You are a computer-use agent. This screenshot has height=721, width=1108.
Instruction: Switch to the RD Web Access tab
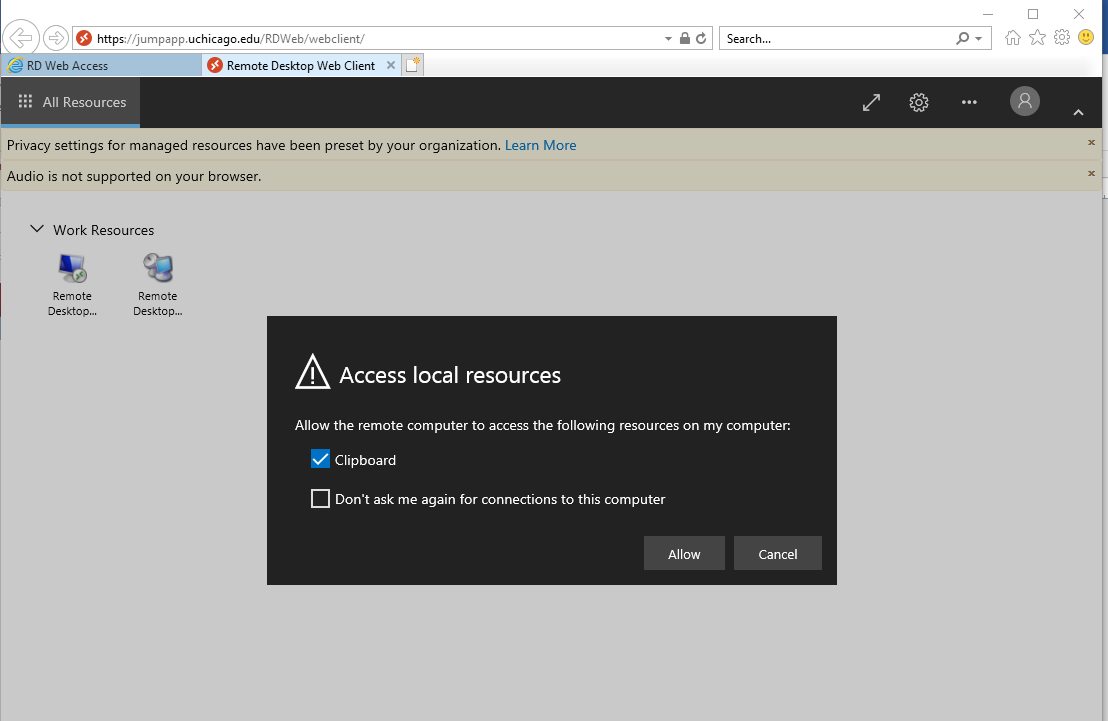[x=100, y=64]
